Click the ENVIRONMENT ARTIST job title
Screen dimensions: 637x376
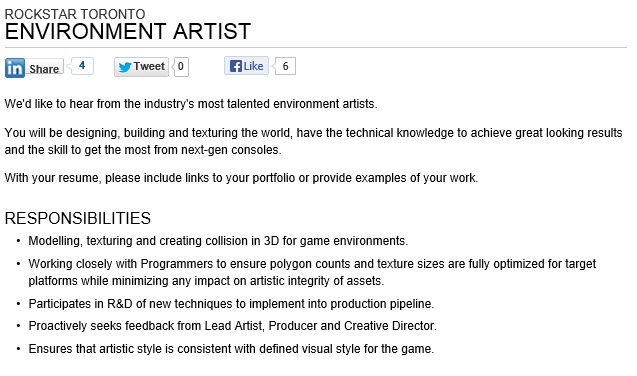click(x=128, y=32)
